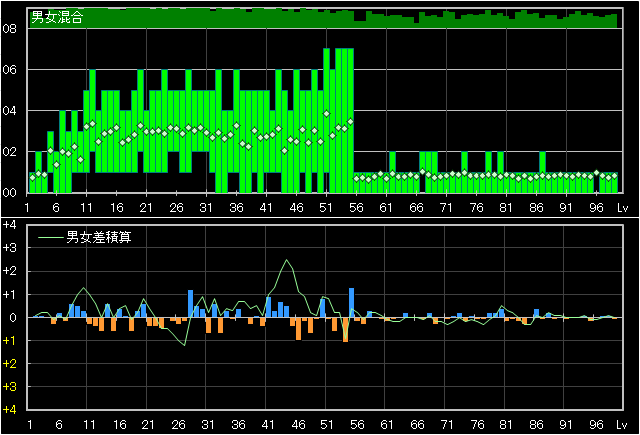Click the Lv label on 男女差積算 x-axis
640x435 pixels.
point(621,425)
